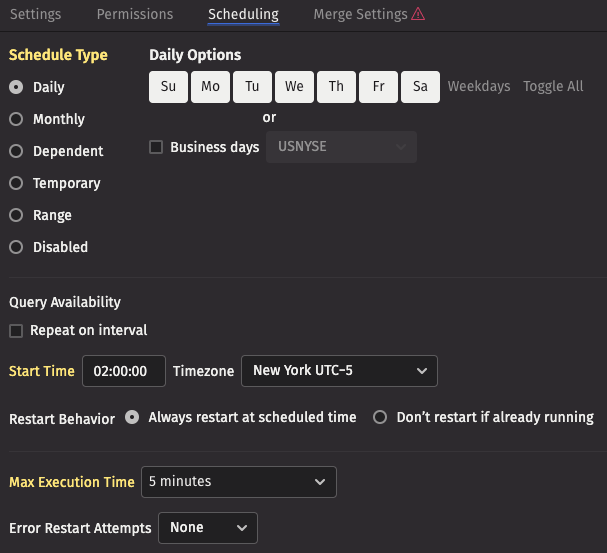Open the Timezone dropdown

tap(339, 371)
